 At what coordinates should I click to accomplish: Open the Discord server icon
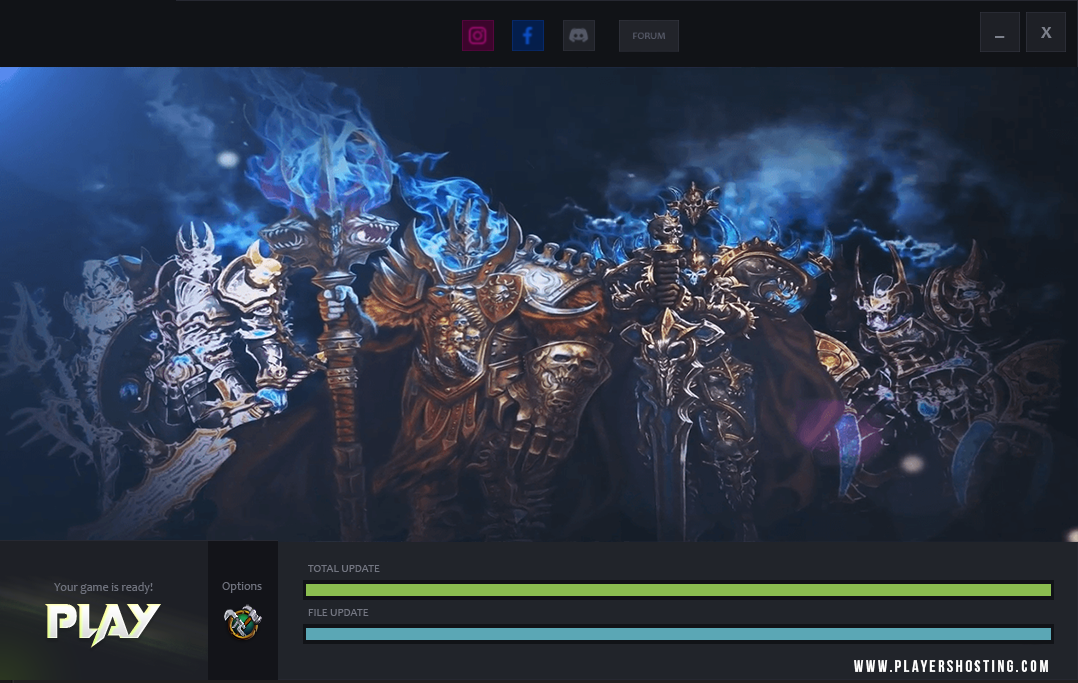click(x=579, y=36)
